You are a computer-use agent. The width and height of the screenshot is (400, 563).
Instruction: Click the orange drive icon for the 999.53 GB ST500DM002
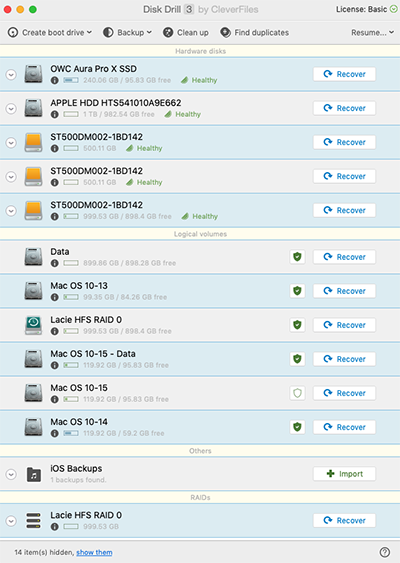pyautogui.click(x=33, y=210)
